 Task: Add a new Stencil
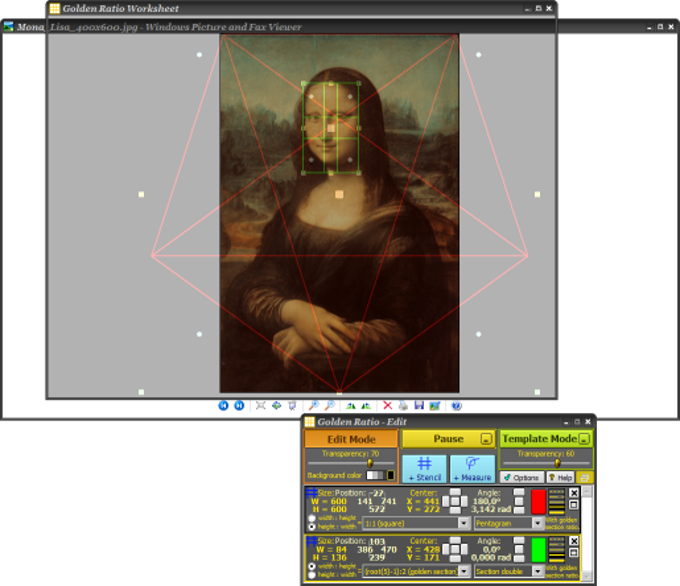tap(424, 469)
